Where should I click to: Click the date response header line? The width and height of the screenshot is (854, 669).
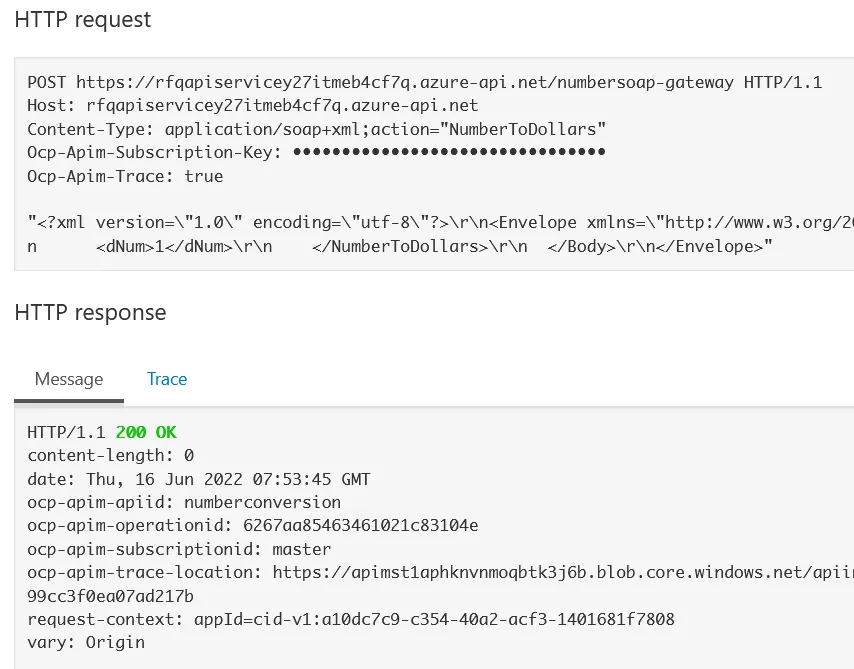tap(198, 479)
